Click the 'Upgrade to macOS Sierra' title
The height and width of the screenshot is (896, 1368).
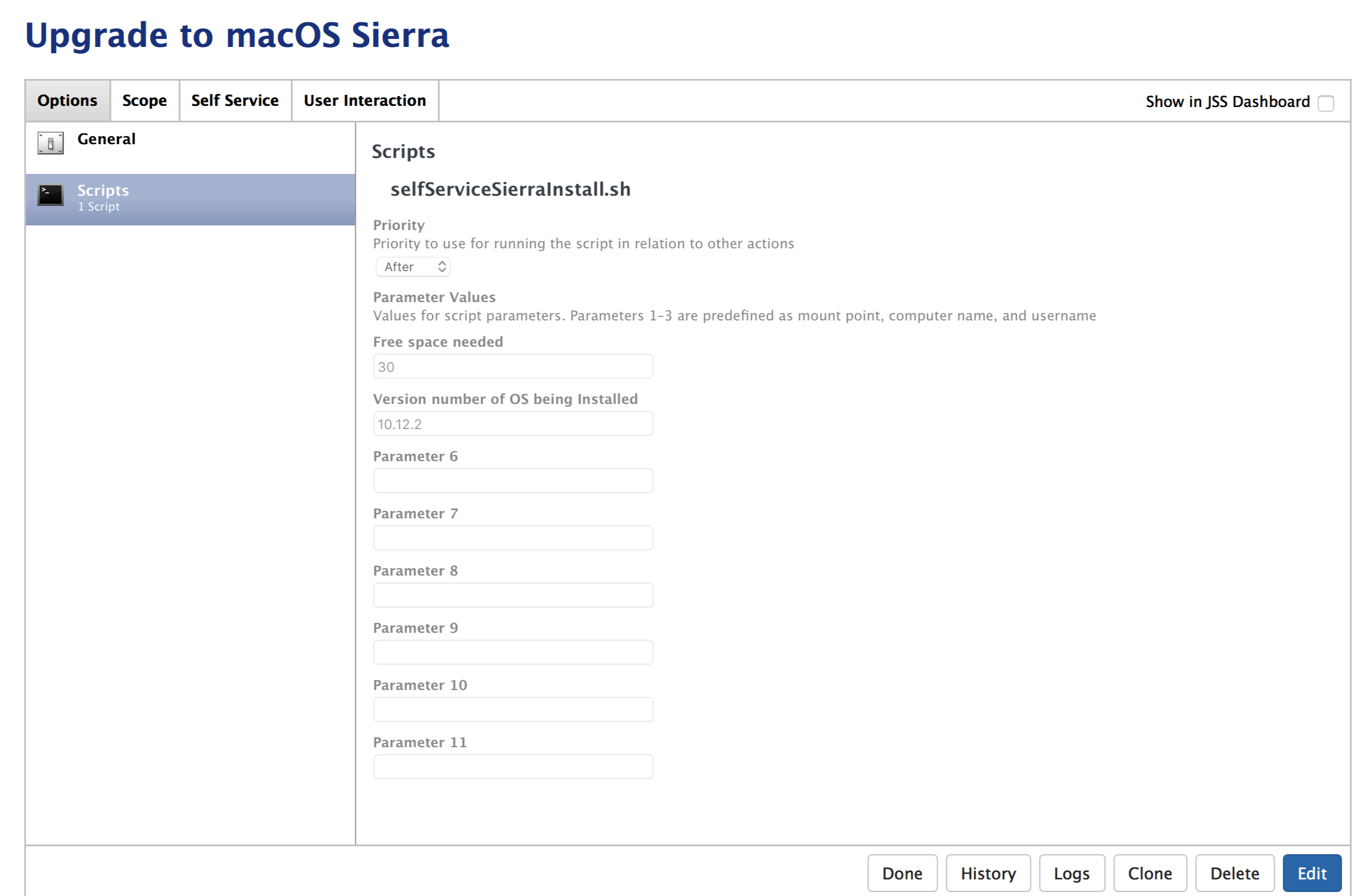click(237, 35)
